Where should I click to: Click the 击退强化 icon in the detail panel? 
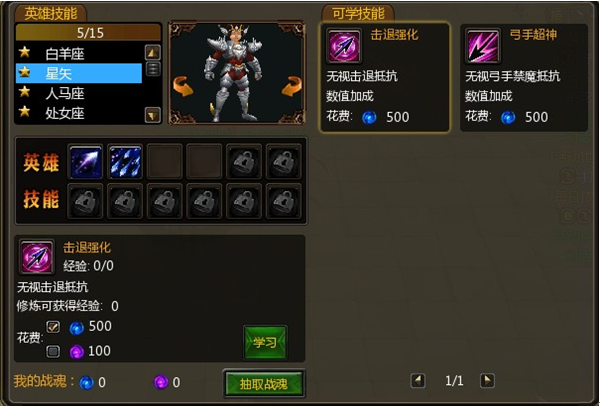point(37,257)
